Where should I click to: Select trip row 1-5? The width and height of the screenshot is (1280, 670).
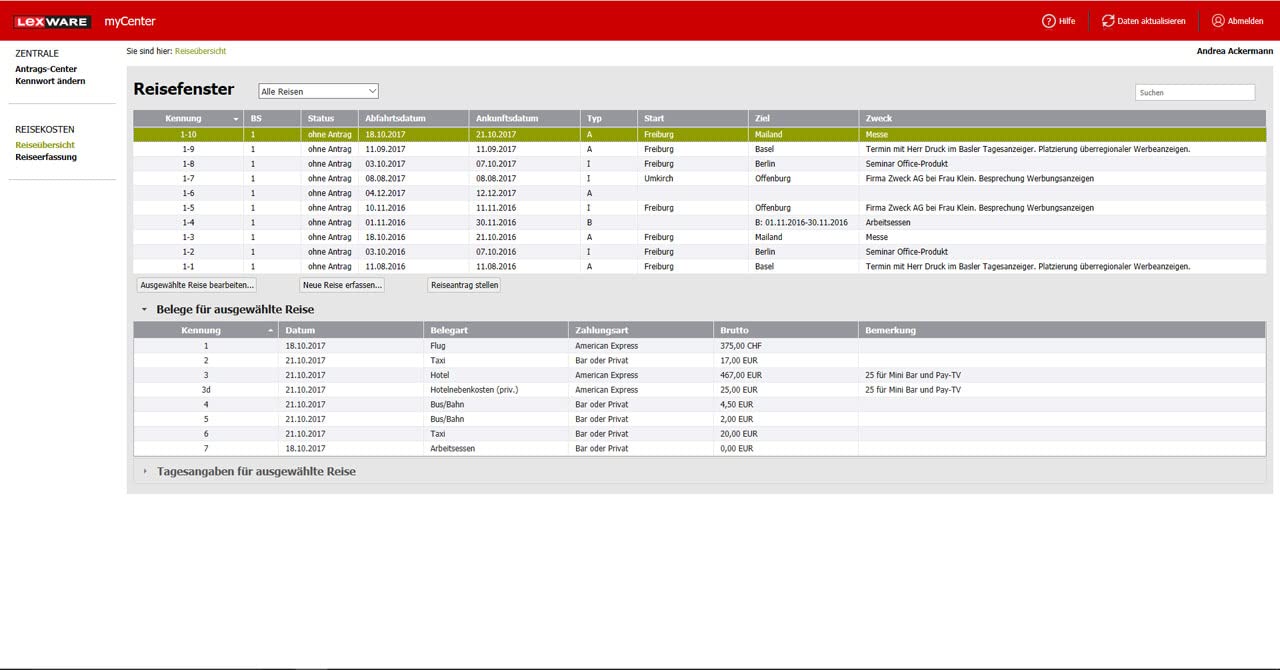coord(700,208)
